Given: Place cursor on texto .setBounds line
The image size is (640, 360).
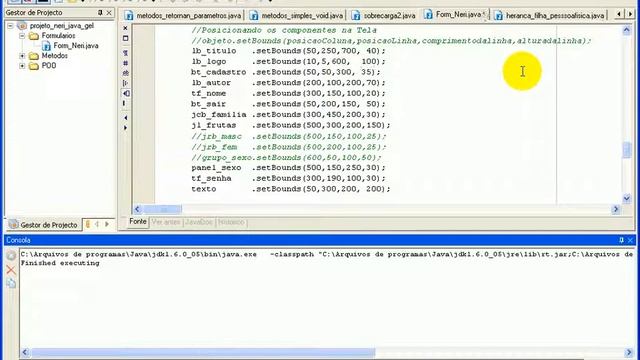Looking at the screenshot, I should [x=291, y=189].
